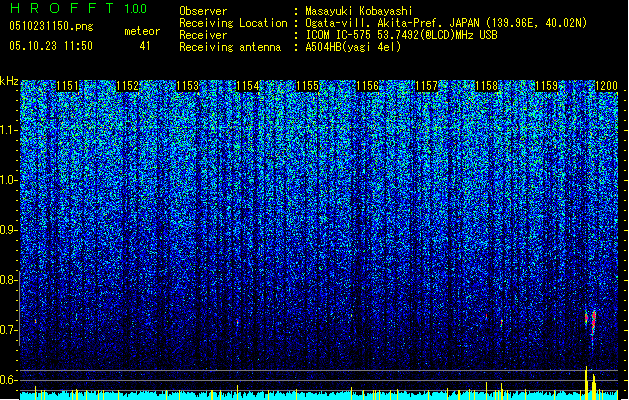
Task: Click the 1159 time marker
Action: pyautogui.click(x=546, y=86)
